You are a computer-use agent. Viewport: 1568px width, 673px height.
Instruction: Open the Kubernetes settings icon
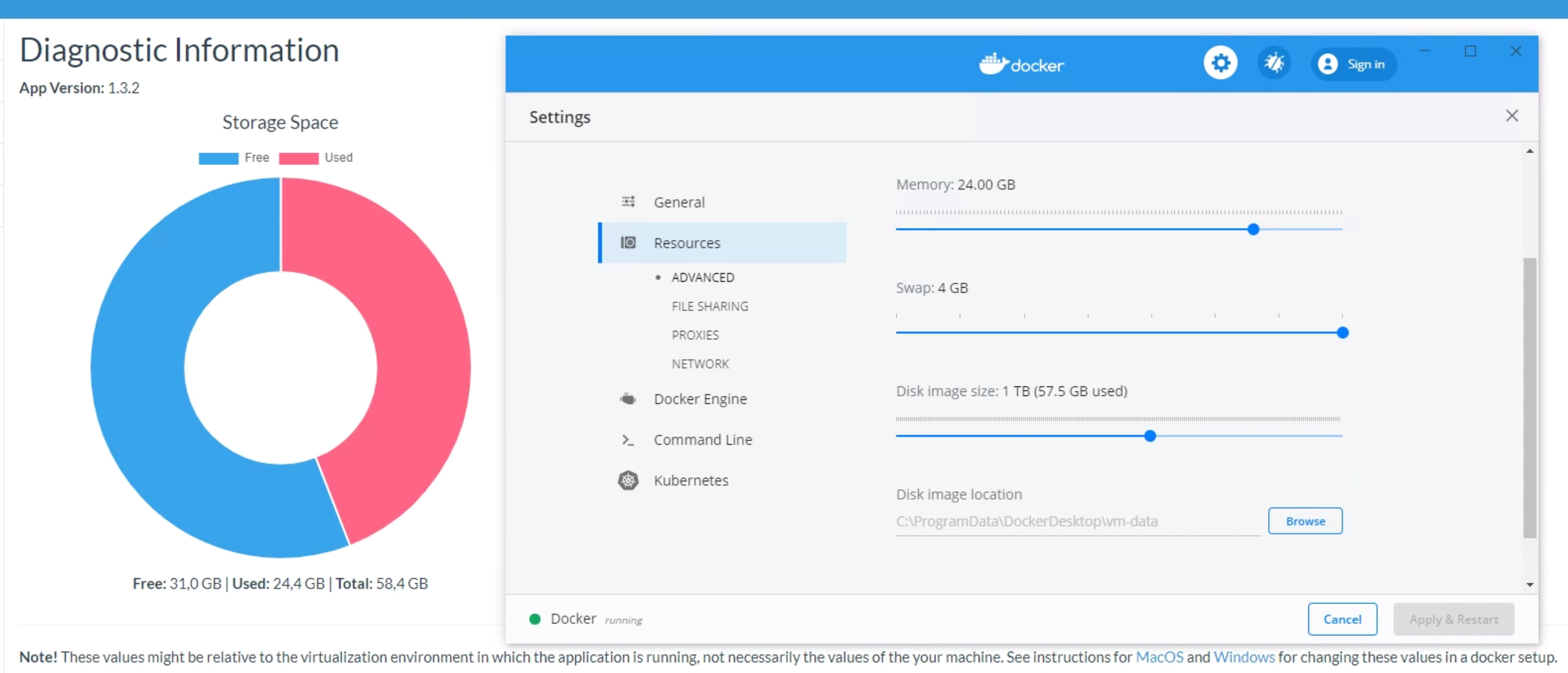(x=628, y=480)
